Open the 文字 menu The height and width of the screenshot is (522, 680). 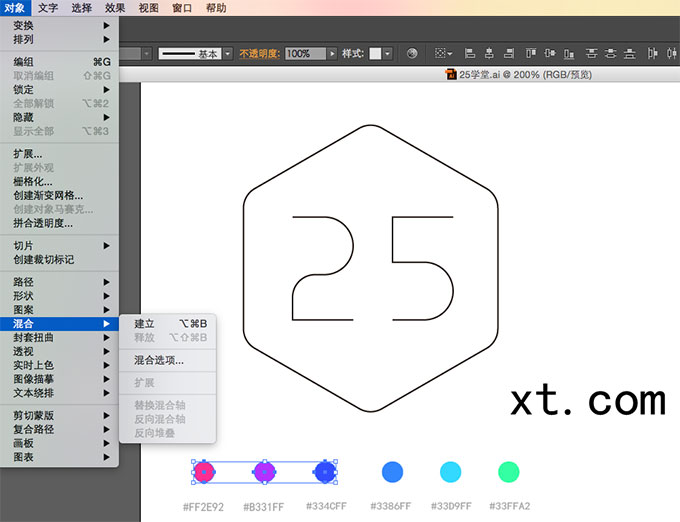[48, 8]
